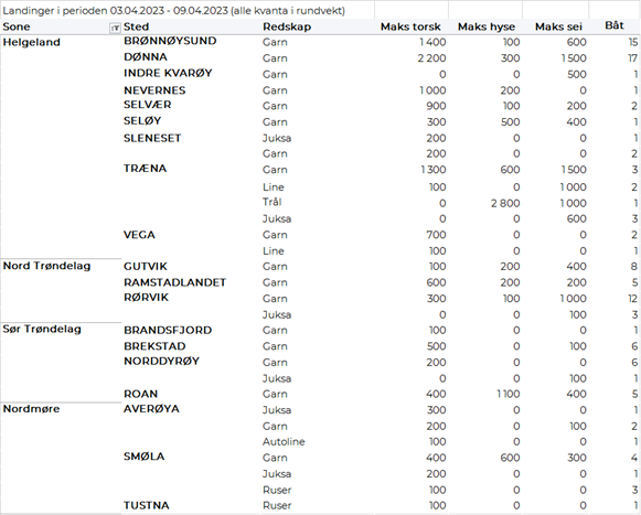Click the Maks sei column header
Image resolution: width=641 pixels, height=515 pixels.
click(x=561, y=27)
